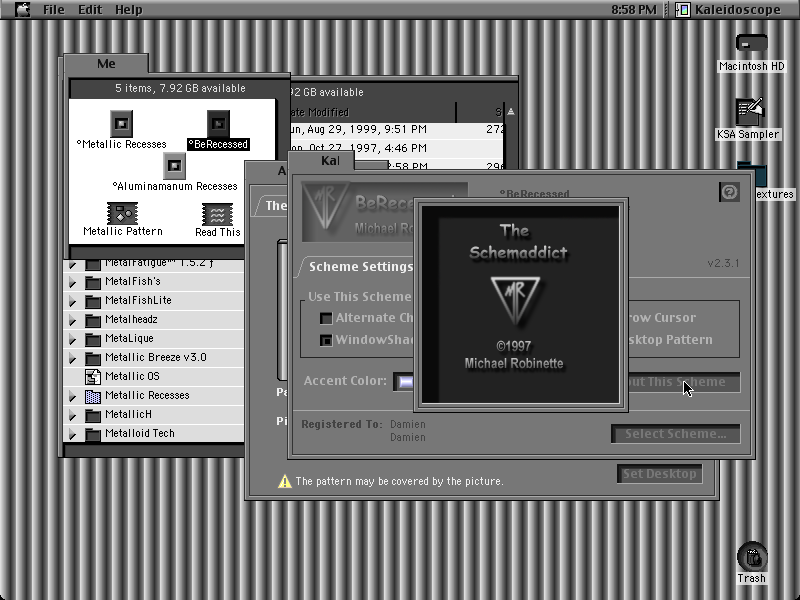Select the textures folder icon on desktop
800x600 pixels.
tap(752, 174)
